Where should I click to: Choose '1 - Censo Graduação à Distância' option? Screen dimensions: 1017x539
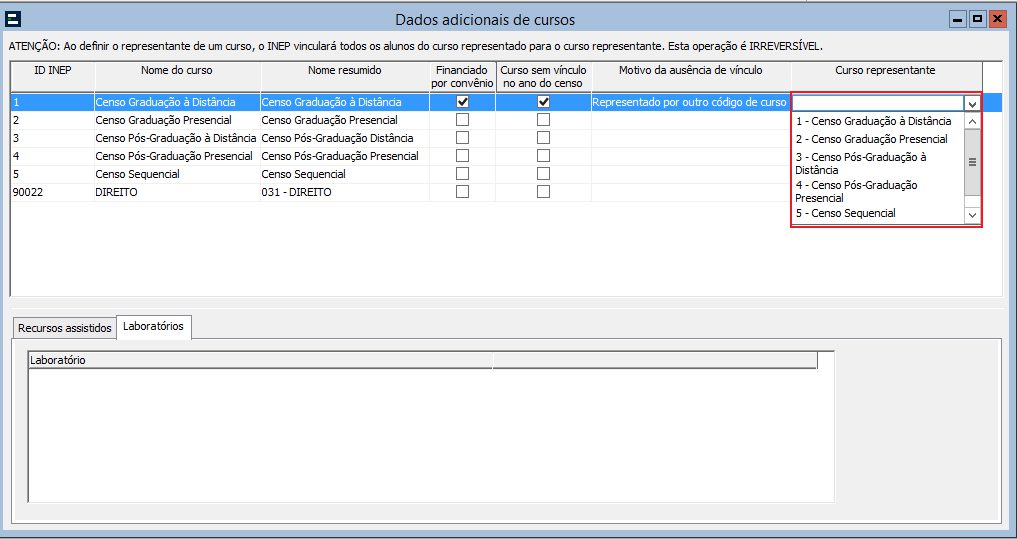click(x=874, y=121)
